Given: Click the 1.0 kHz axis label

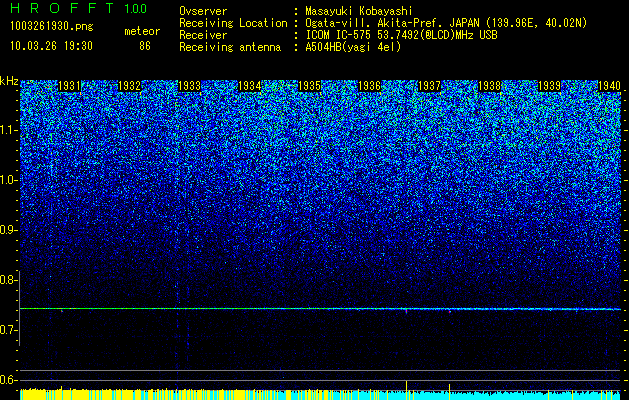Looking at the screenshot, I should click(x=9, y=180).
